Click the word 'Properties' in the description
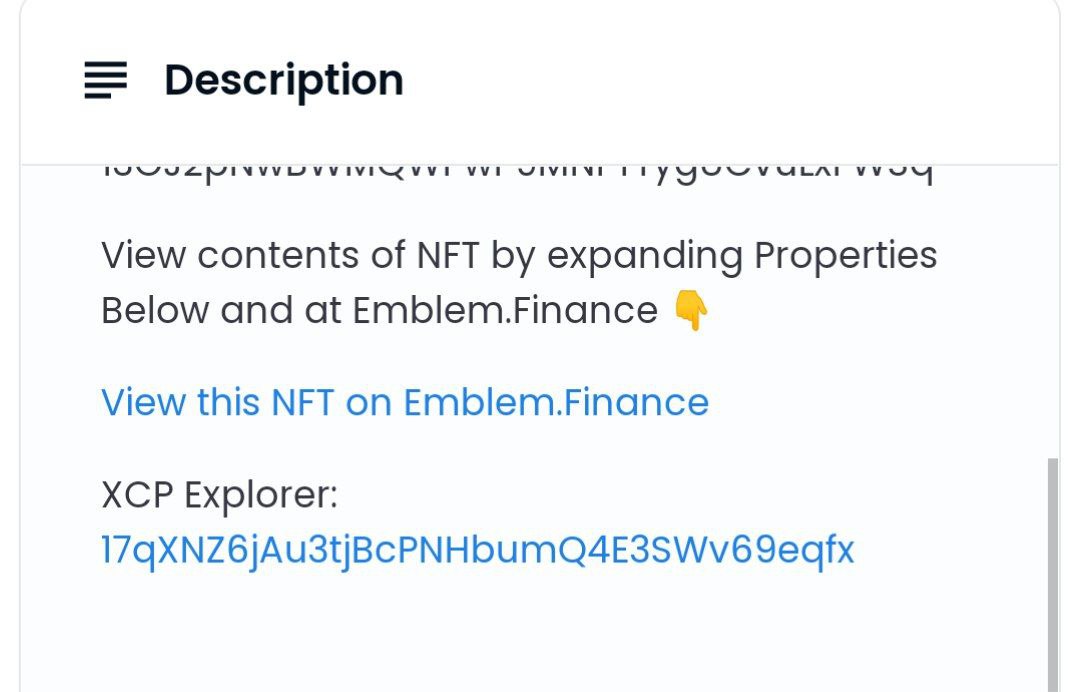Screen dimensions: 1080x692 pos(846,256)
